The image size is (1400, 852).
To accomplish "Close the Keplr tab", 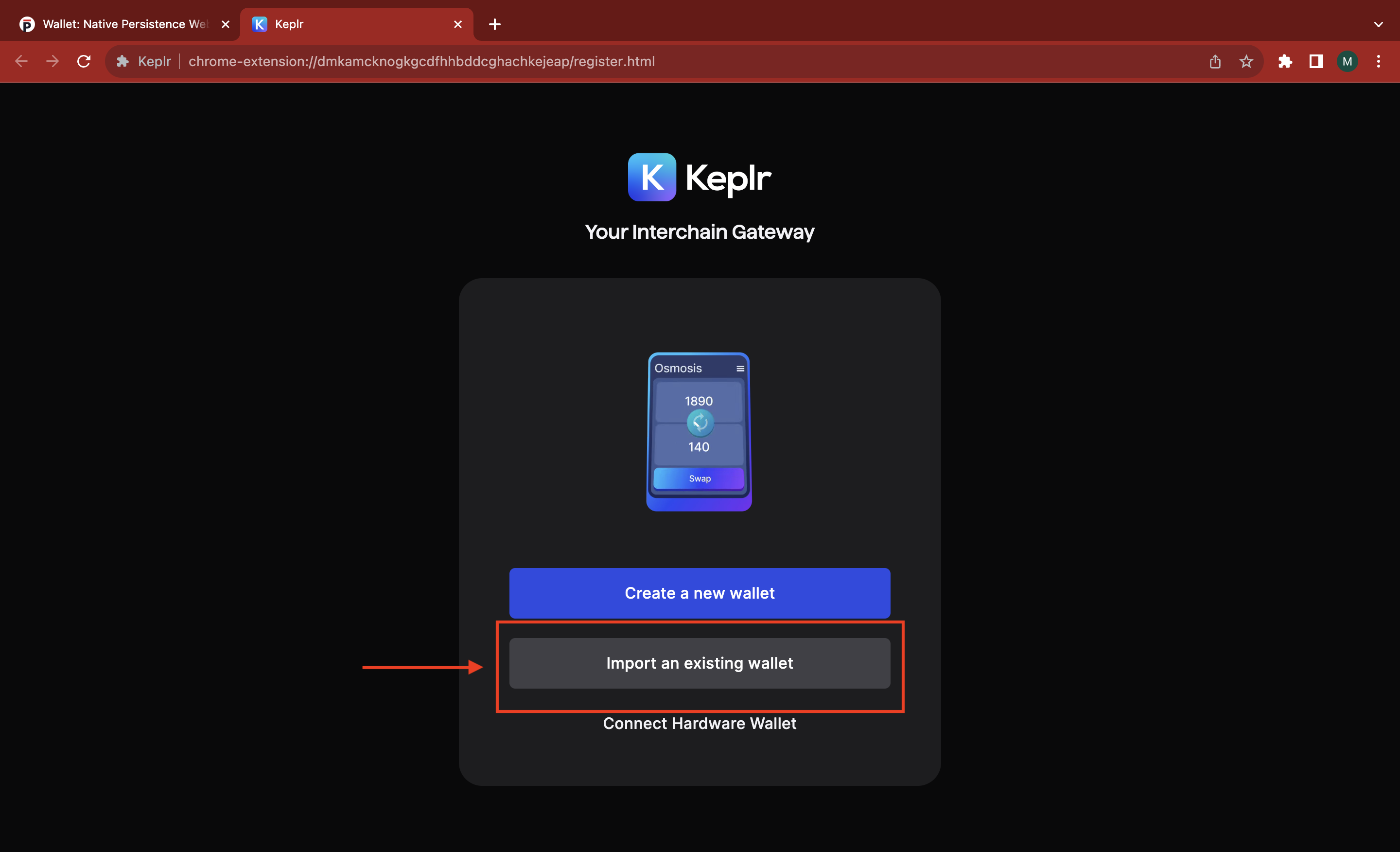I will 458,24.
